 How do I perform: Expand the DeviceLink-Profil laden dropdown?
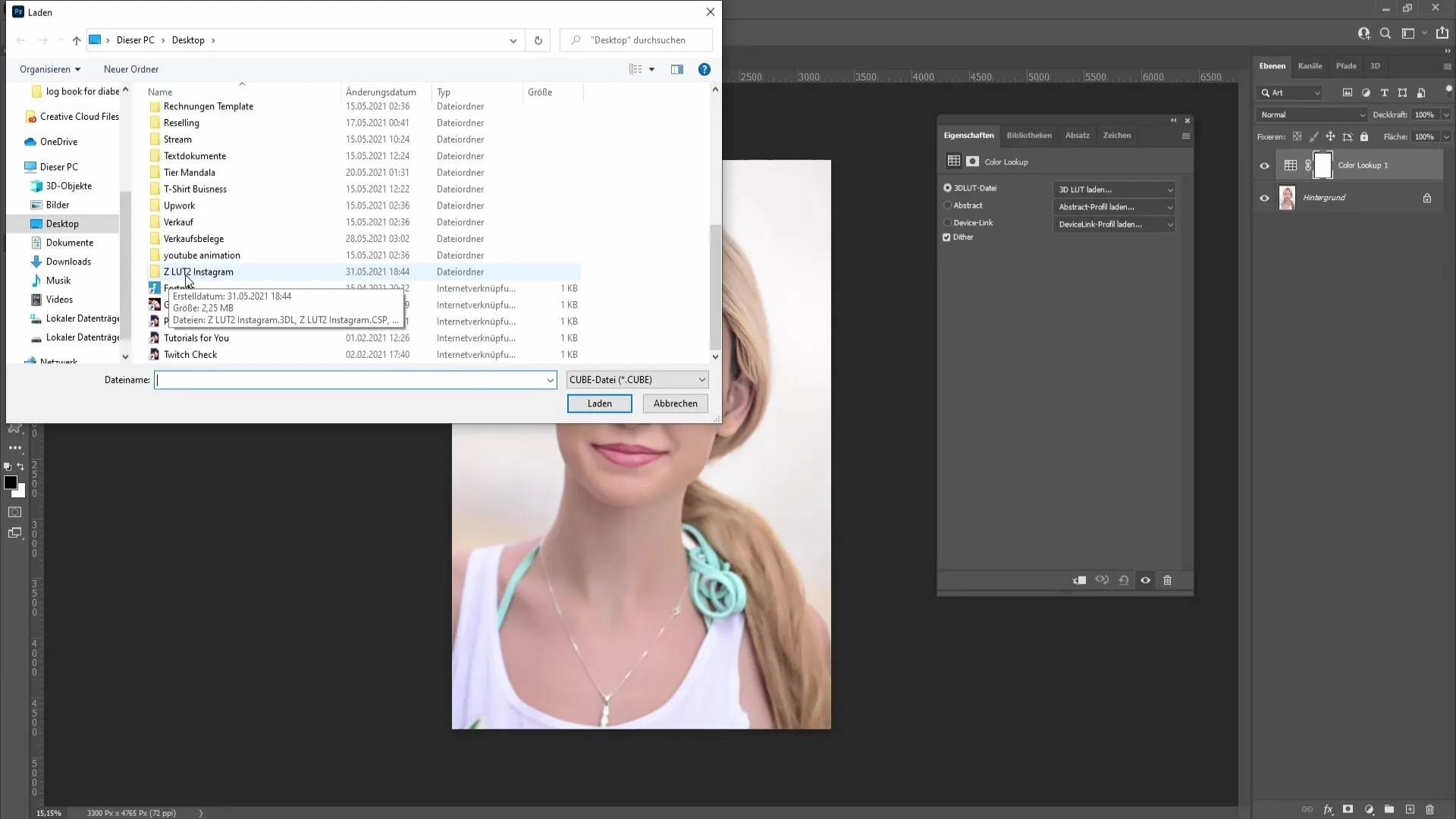tap(1172, 224)
